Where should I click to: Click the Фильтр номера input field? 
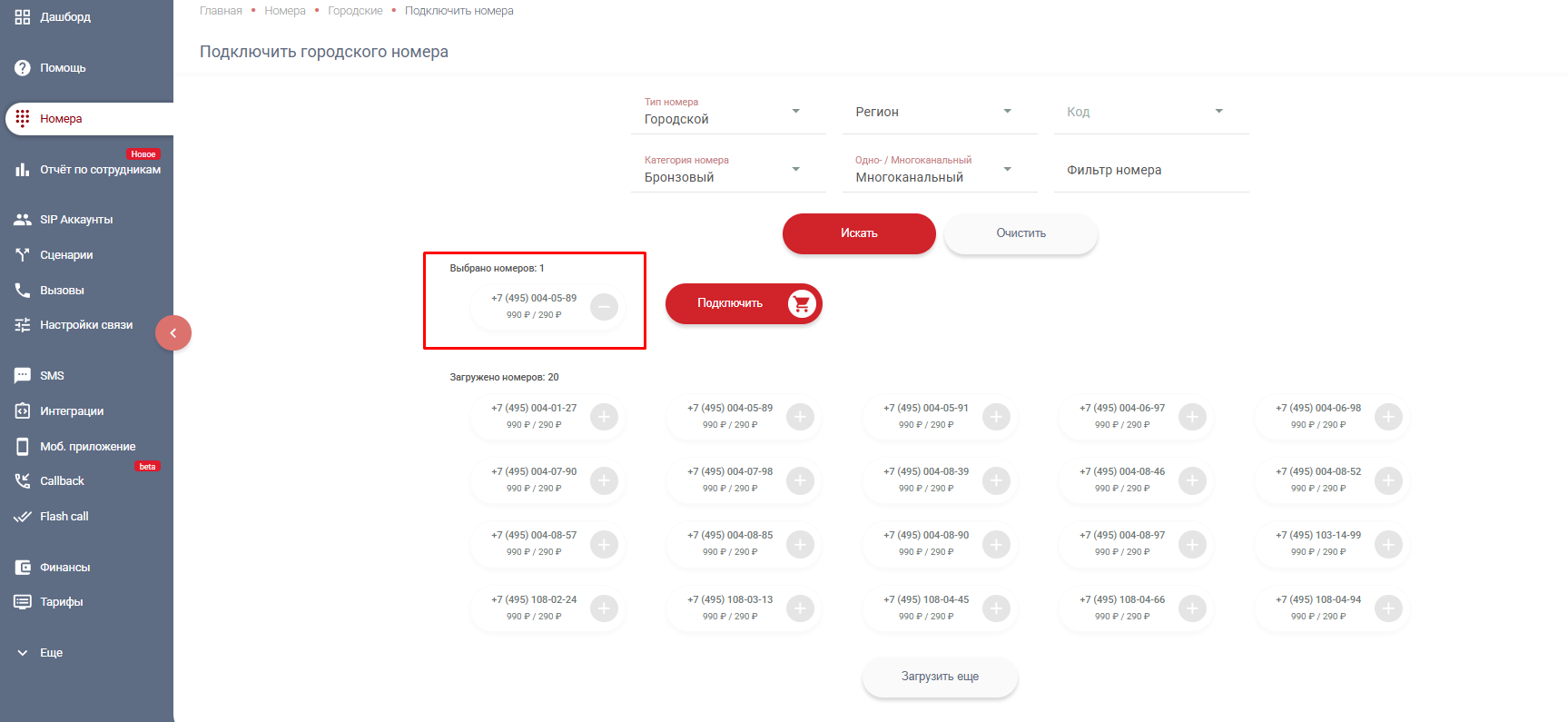coord(1150,171)
